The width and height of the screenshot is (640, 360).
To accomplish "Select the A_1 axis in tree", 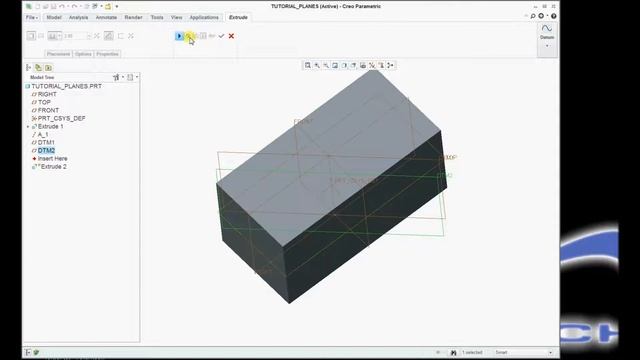I will tap(43, 134).
